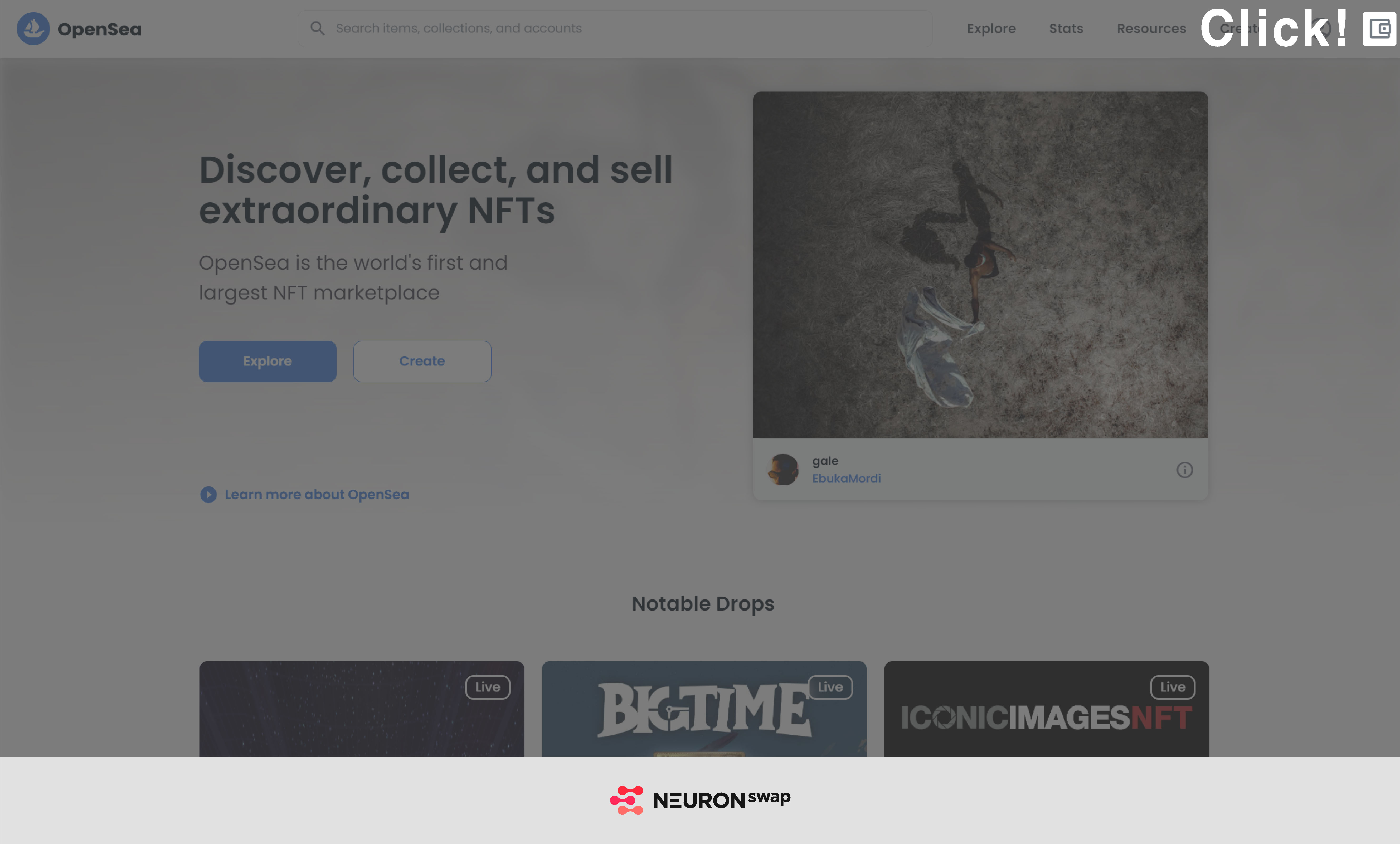Open the wallet icon in top right
This screenshot has height=844, width=1400.
pyautogui.click(x=1379, y=28)
